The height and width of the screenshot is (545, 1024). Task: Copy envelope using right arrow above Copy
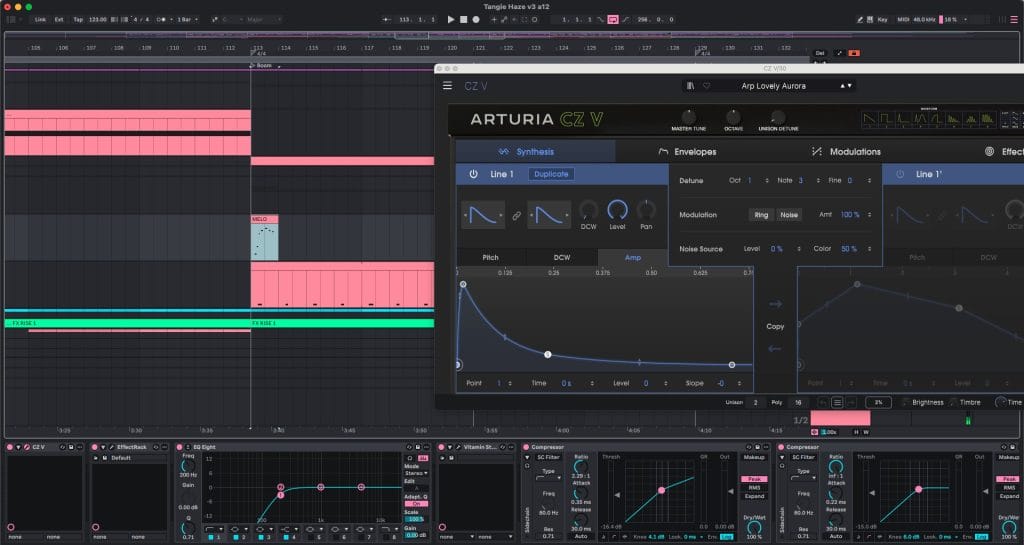click(x=775, y=304)
